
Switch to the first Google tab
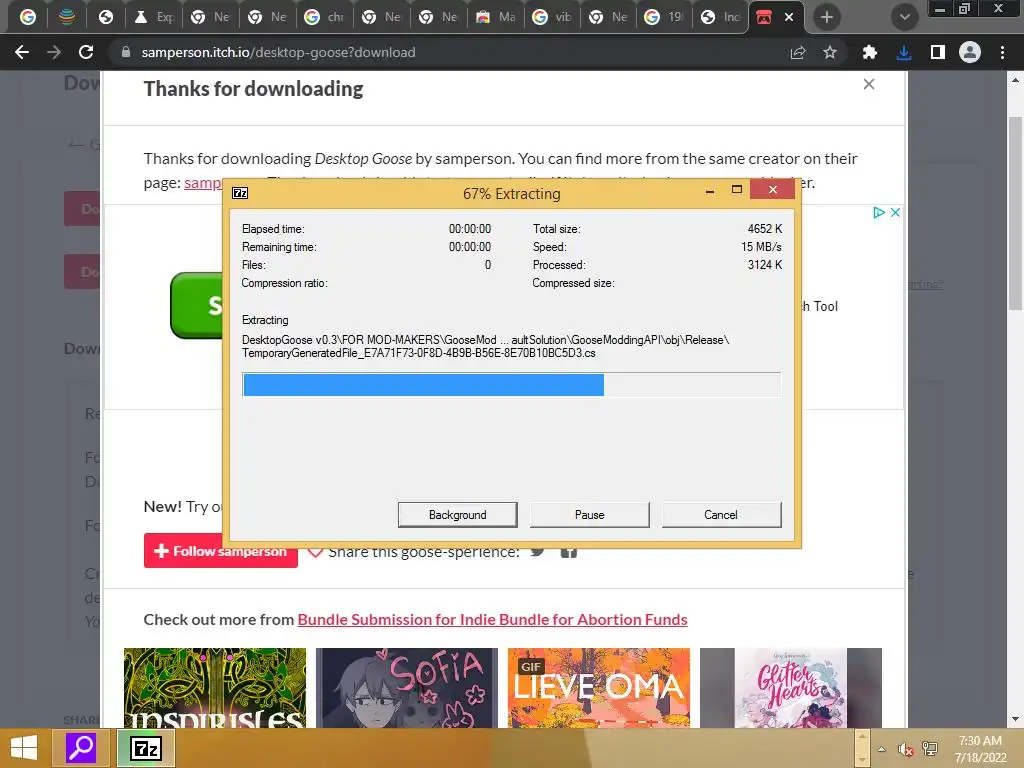point(28,17)
